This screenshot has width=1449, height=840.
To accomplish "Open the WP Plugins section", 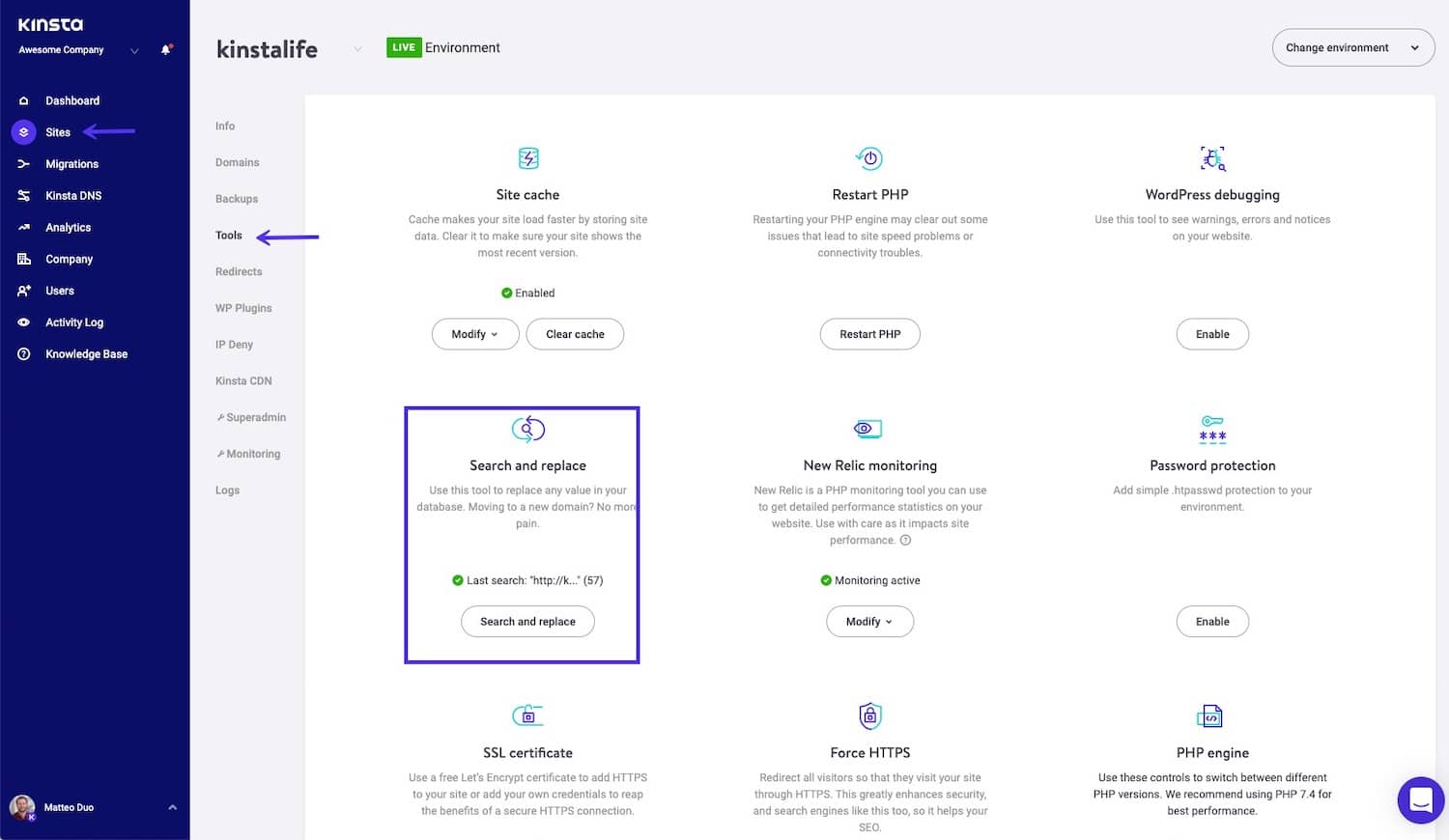I will (x=242, y=307).
